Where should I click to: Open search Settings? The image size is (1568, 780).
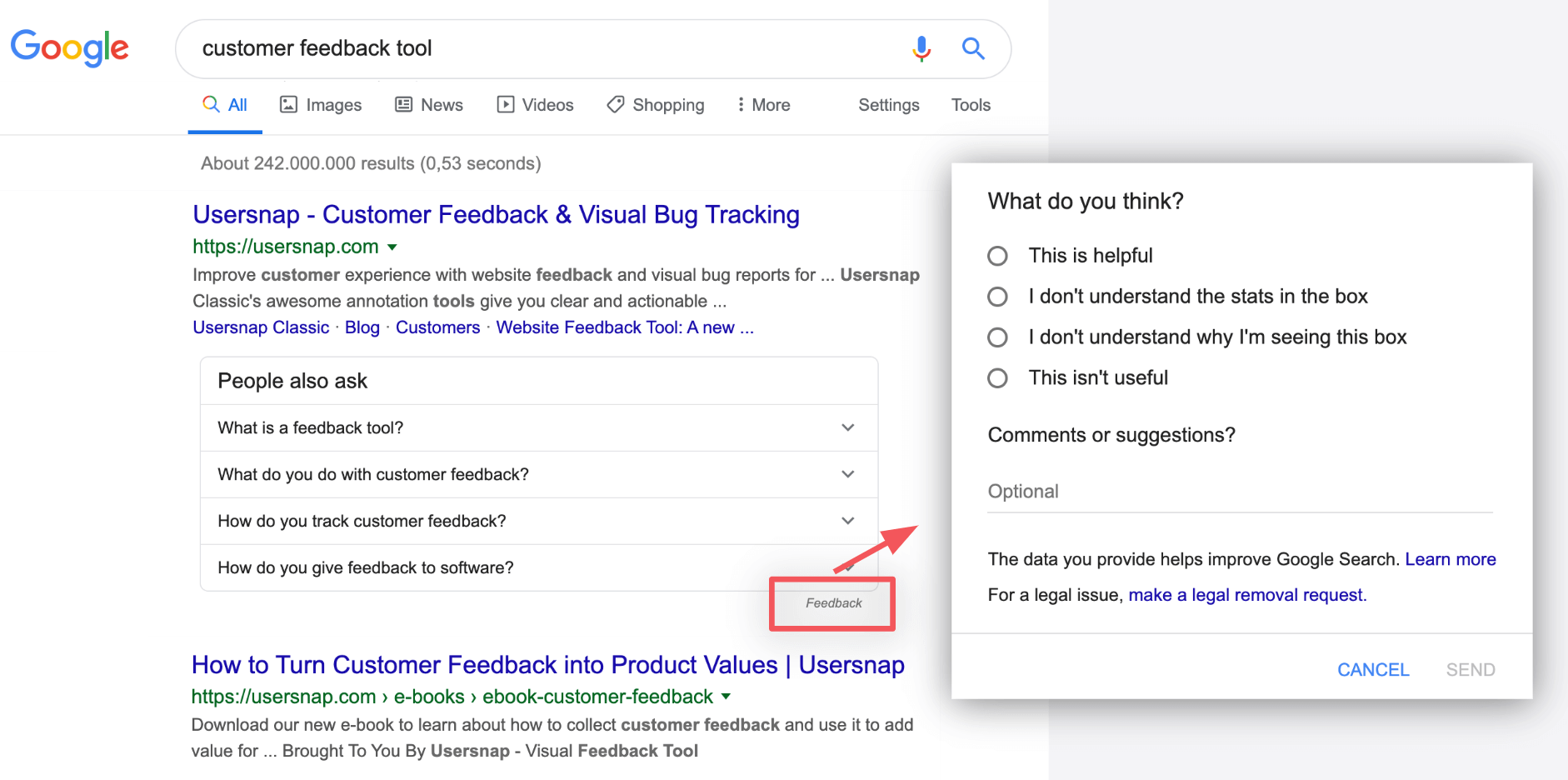click(889, 105)
